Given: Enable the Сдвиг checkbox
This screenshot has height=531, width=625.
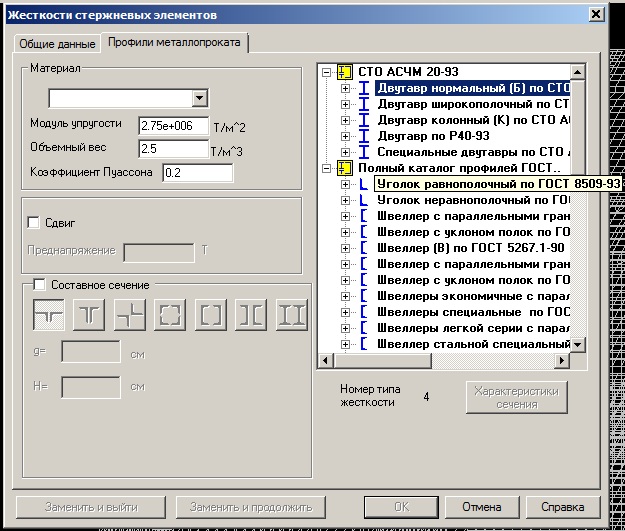Looking at the screenshot, I should (x=34, y=222).
